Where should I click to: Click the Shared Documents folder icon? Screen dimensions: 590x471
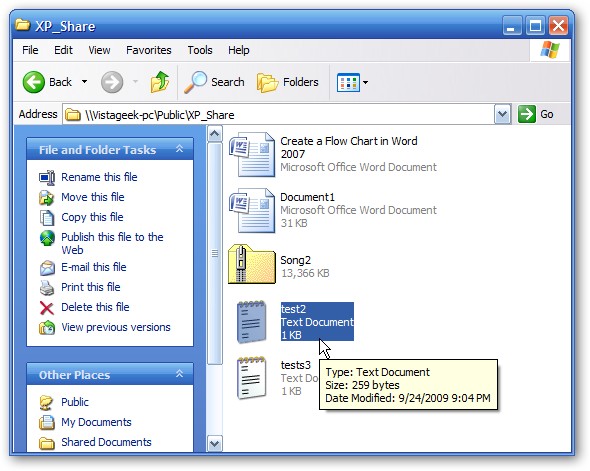[x=47, y=443]
